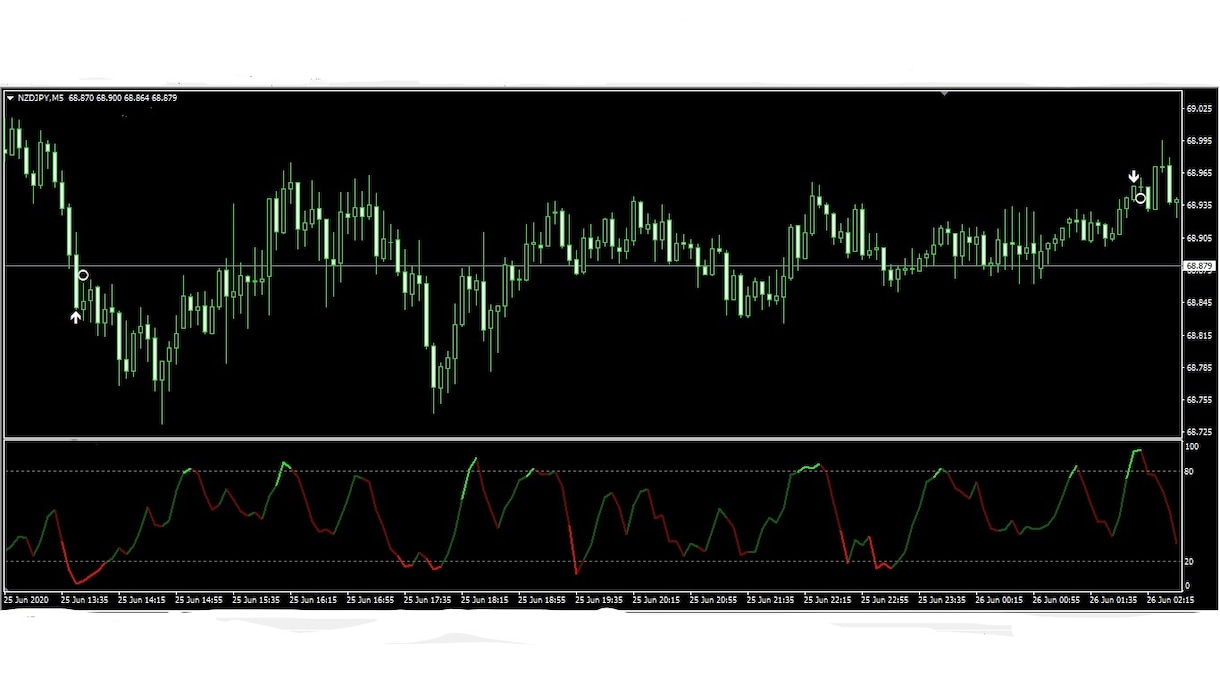Click the grey chart shift triangle marker

[x=944, y=93]
